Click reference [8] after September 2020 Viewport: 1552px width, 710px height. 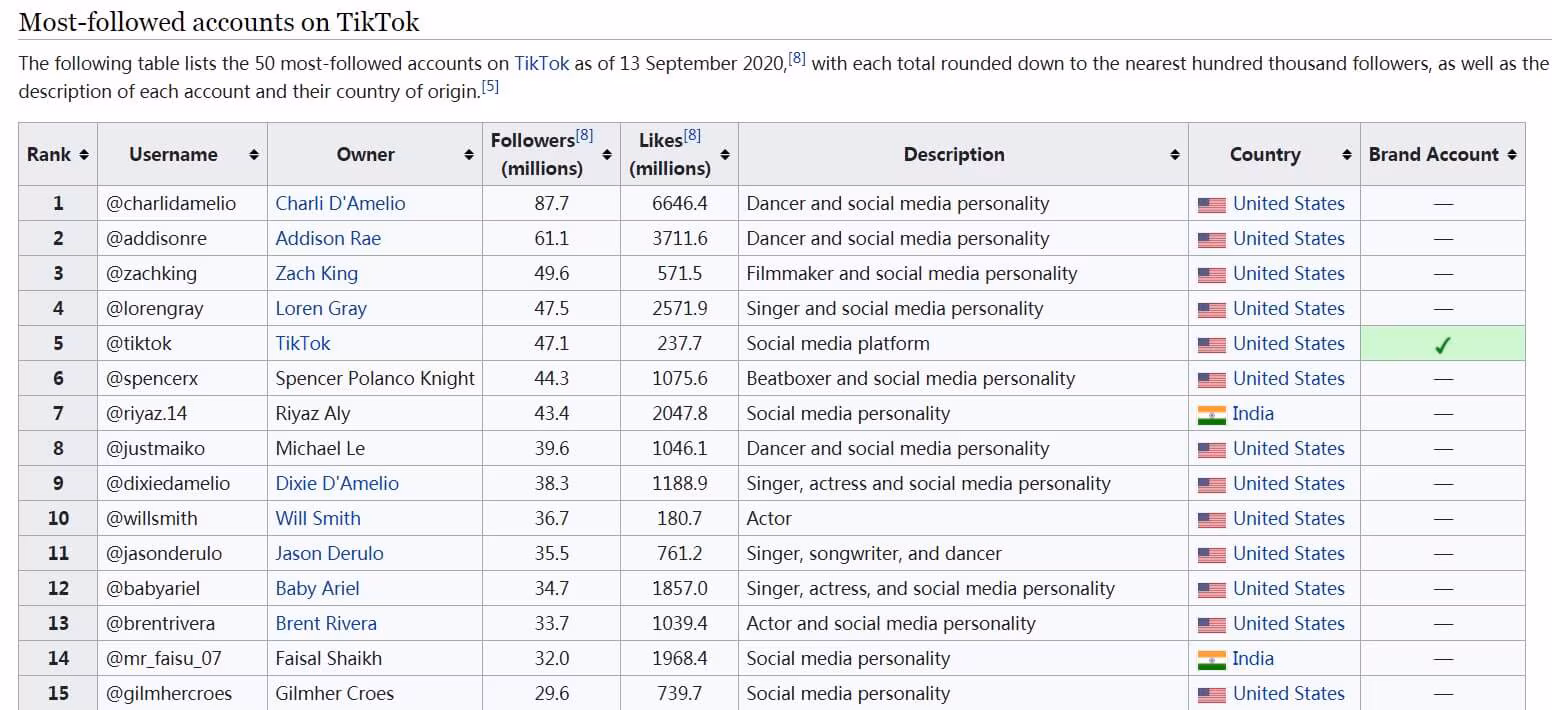(x=796, y=58)
